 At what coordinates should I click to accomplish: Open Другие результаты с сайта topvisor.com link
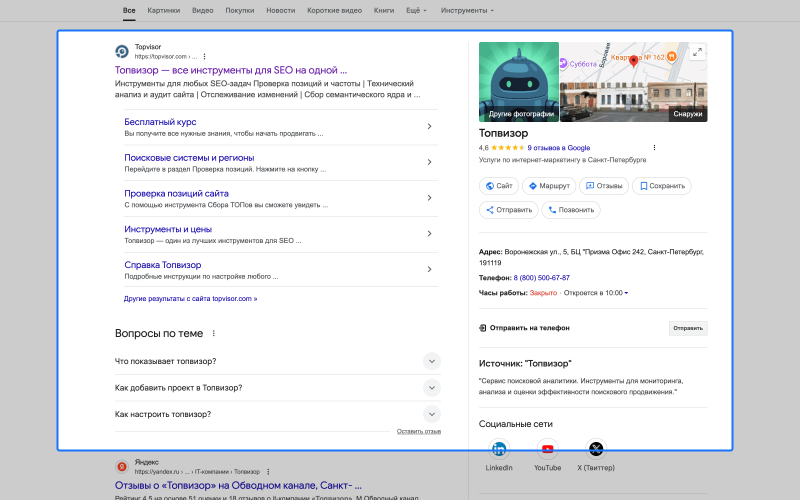pyautogui.click(x=190, y=298)
